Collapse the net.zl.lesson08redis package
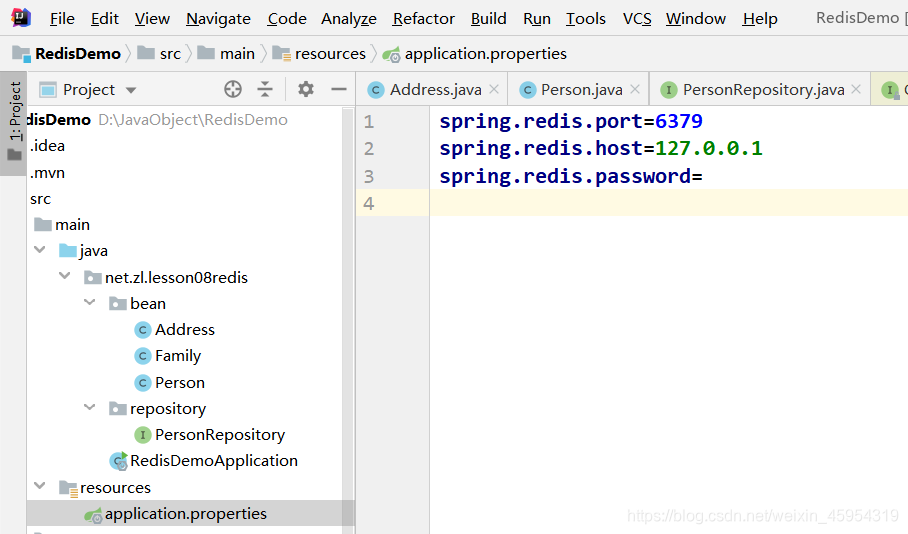Image resolution: width=908 pixels, height=534 pixels. [65, 276]
